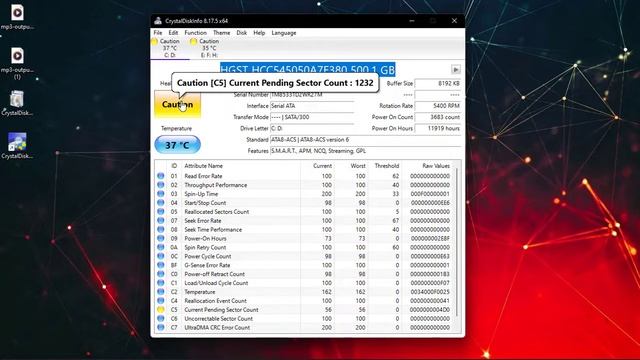Click the blue status icon for Spin Retry Count
The height and width of the screenshot is (360, 640).
point(161,247)
